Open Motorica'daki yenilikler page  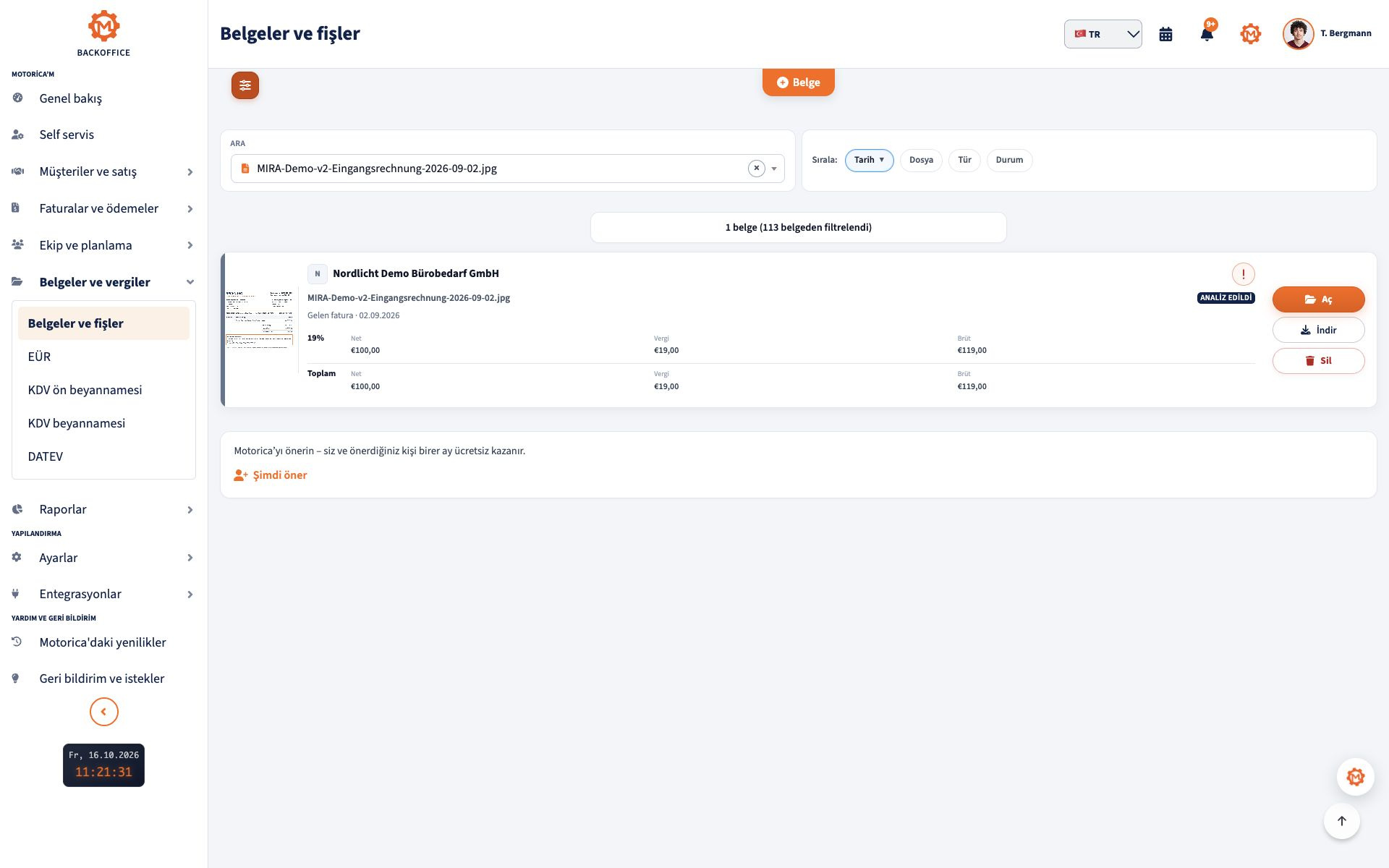tap(103, 642)
